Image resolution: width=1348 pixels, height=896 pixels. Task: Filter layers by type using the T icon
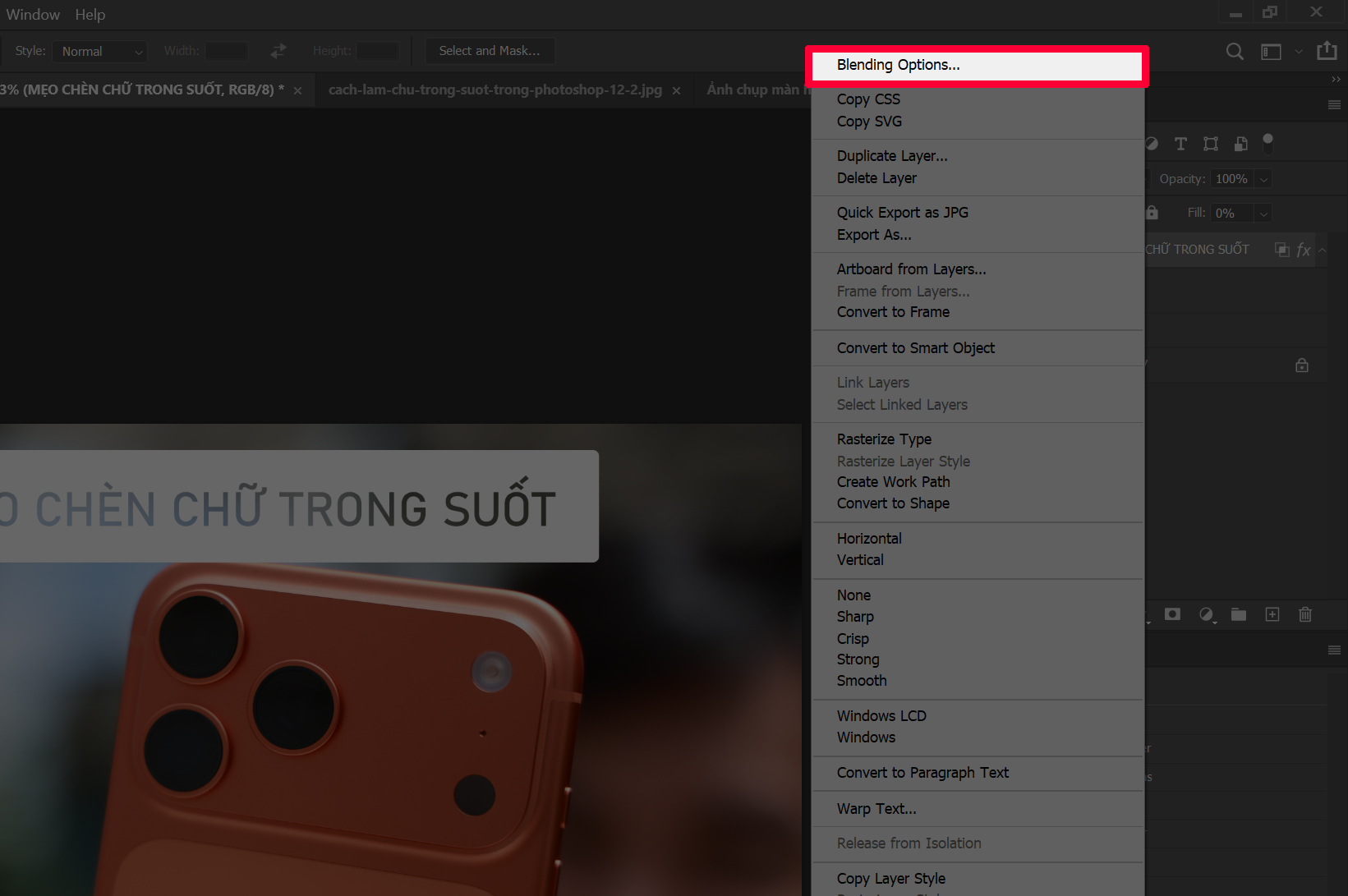(x=1180, y=144)
